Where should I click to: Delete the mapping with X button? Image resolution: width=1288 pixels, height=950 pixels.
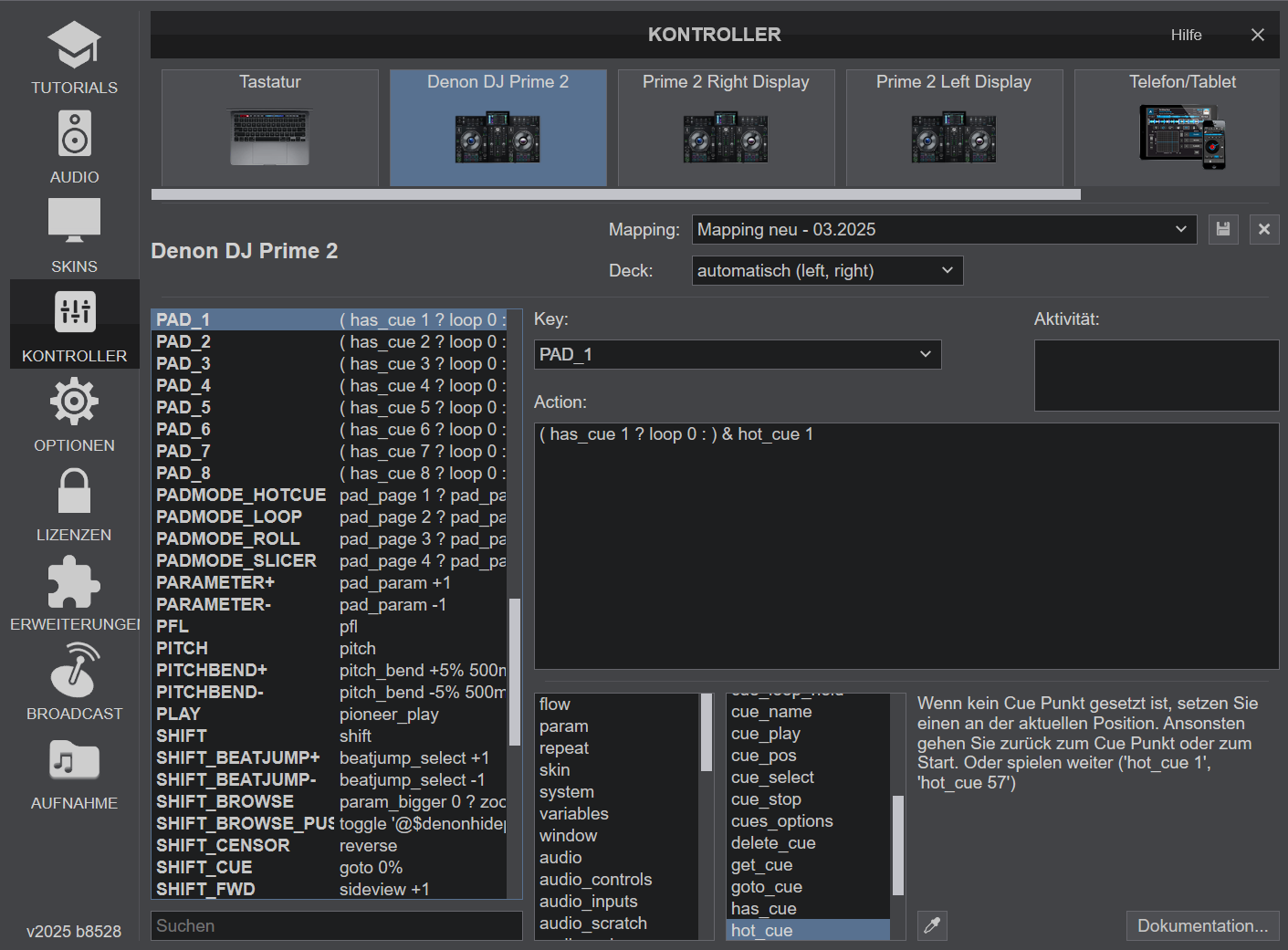click(x=1264, y=229)
